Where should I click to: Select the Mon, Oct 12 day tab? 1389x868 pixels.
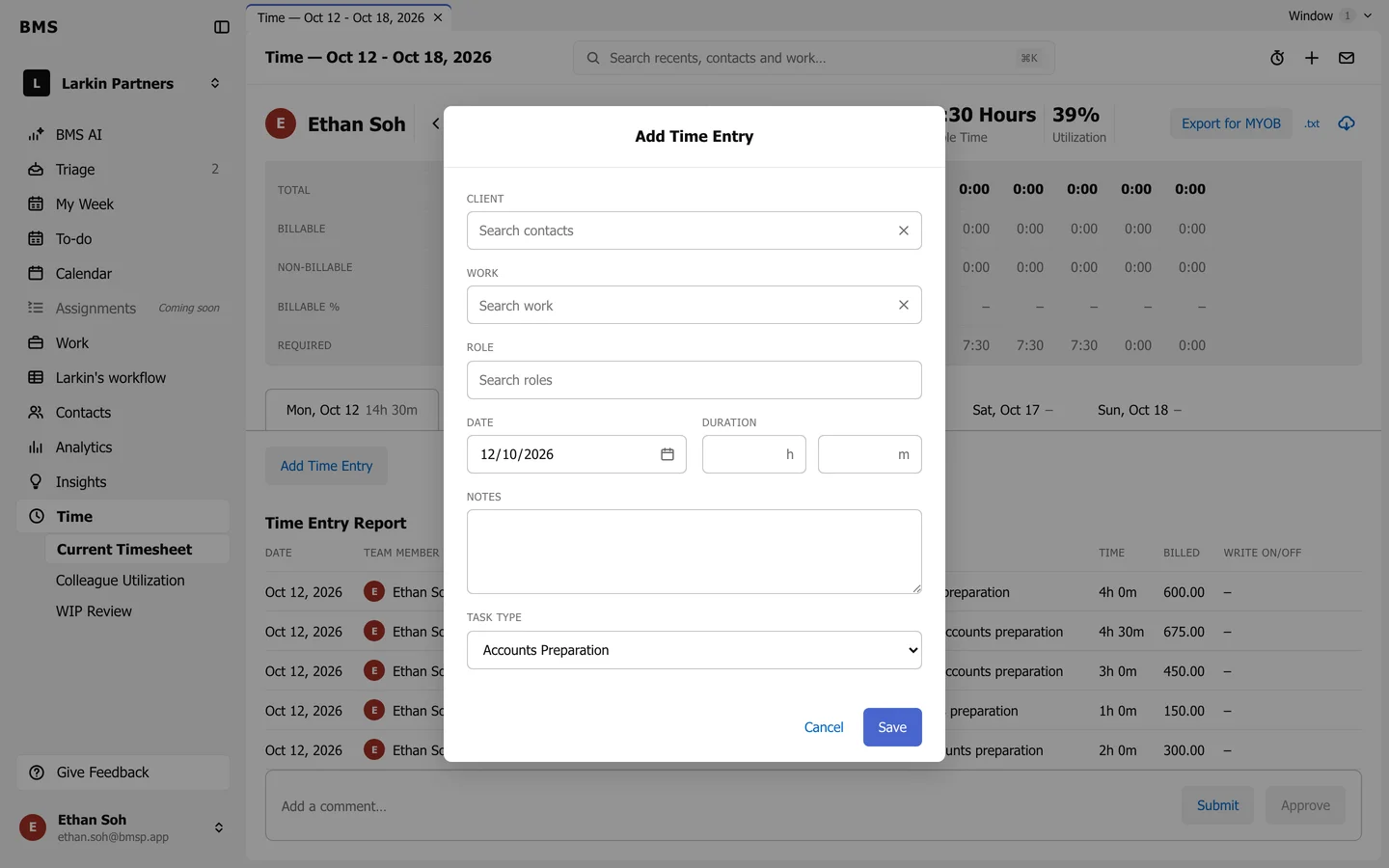pos(352,410)
